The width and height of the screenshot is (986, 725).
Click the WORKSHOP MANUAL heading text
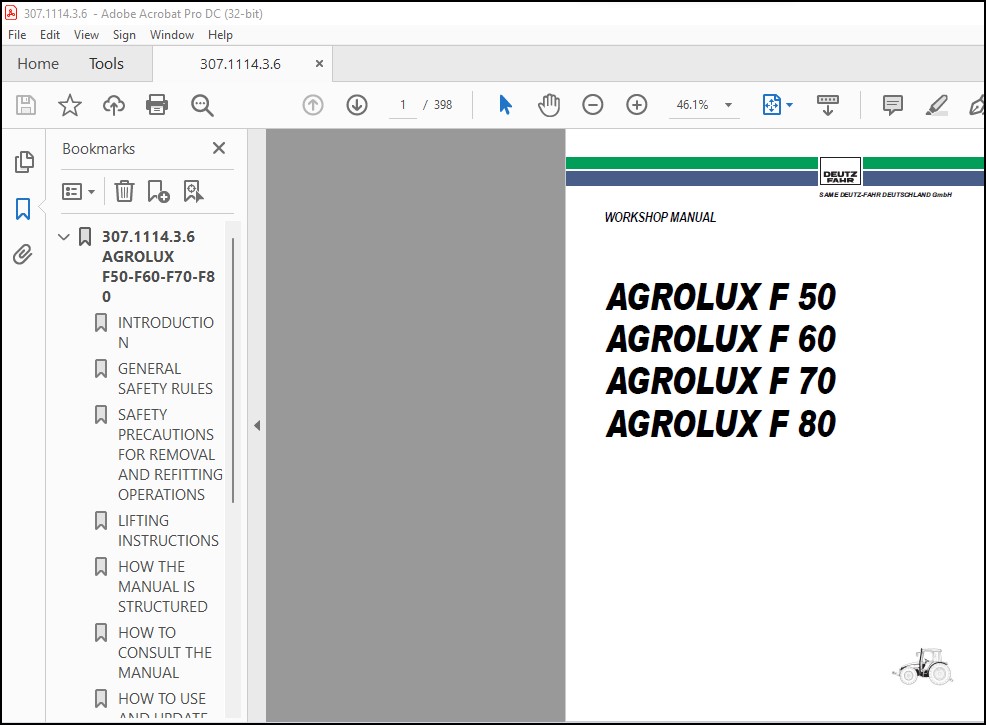(x=660, y=218)
